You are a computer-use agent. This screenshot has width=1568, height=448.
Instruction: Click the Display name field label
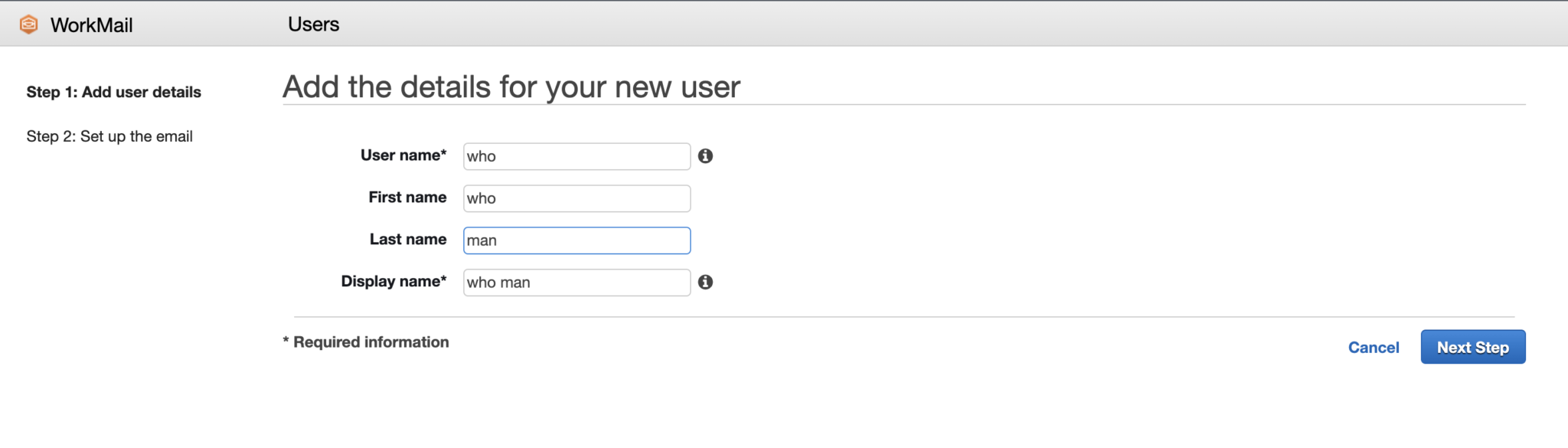tap(394, 281)
